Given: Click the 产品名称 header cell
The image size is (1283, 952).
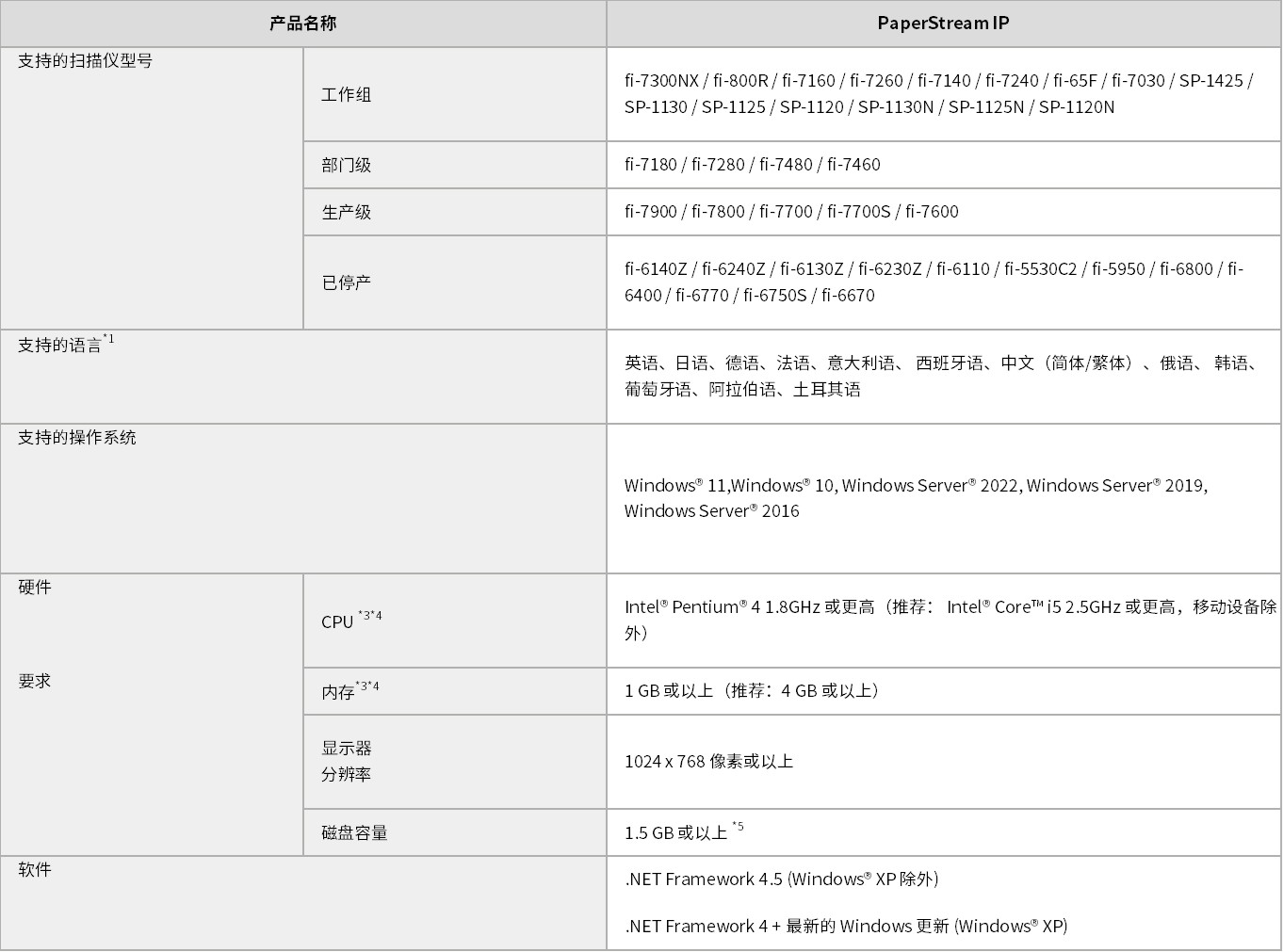Looking at the screenshot, I should [x=302, y=24].
